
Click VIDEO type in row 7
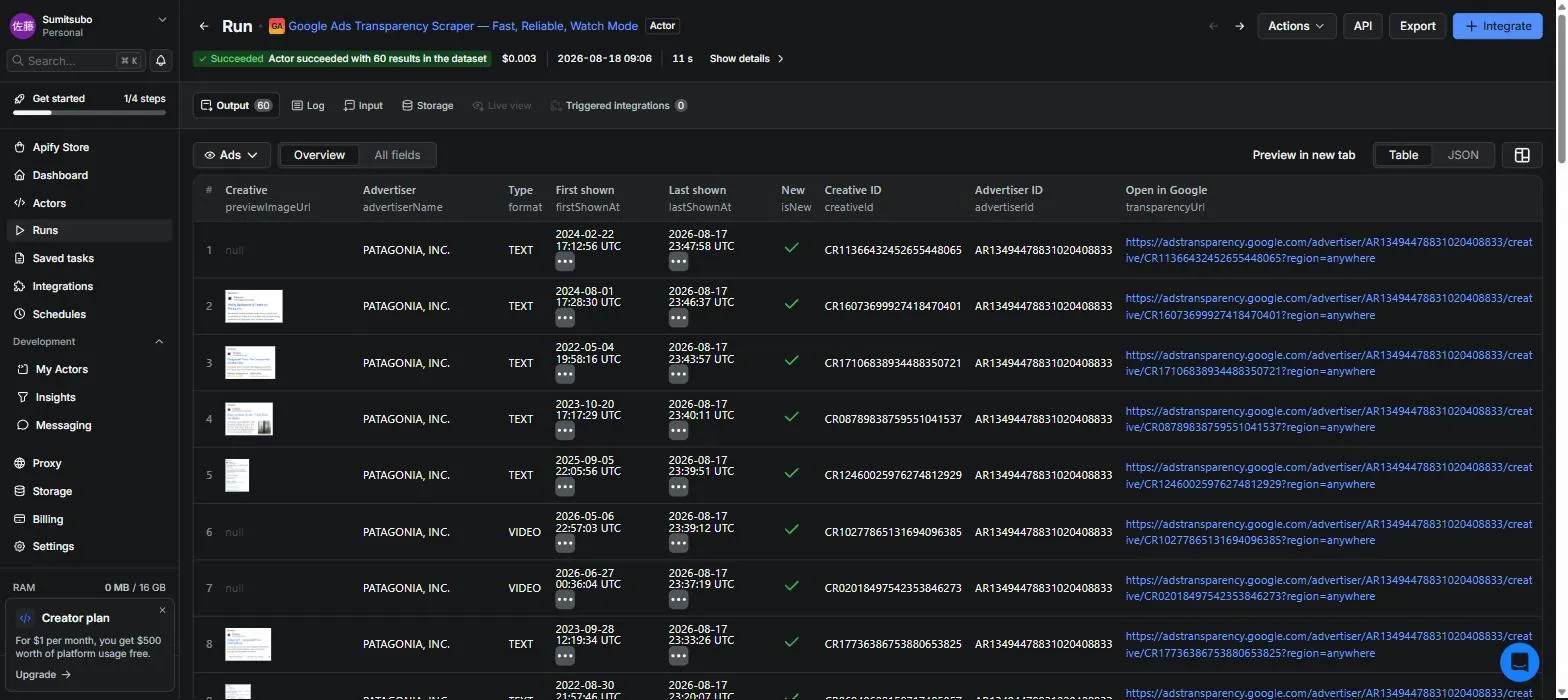point(524,588)
